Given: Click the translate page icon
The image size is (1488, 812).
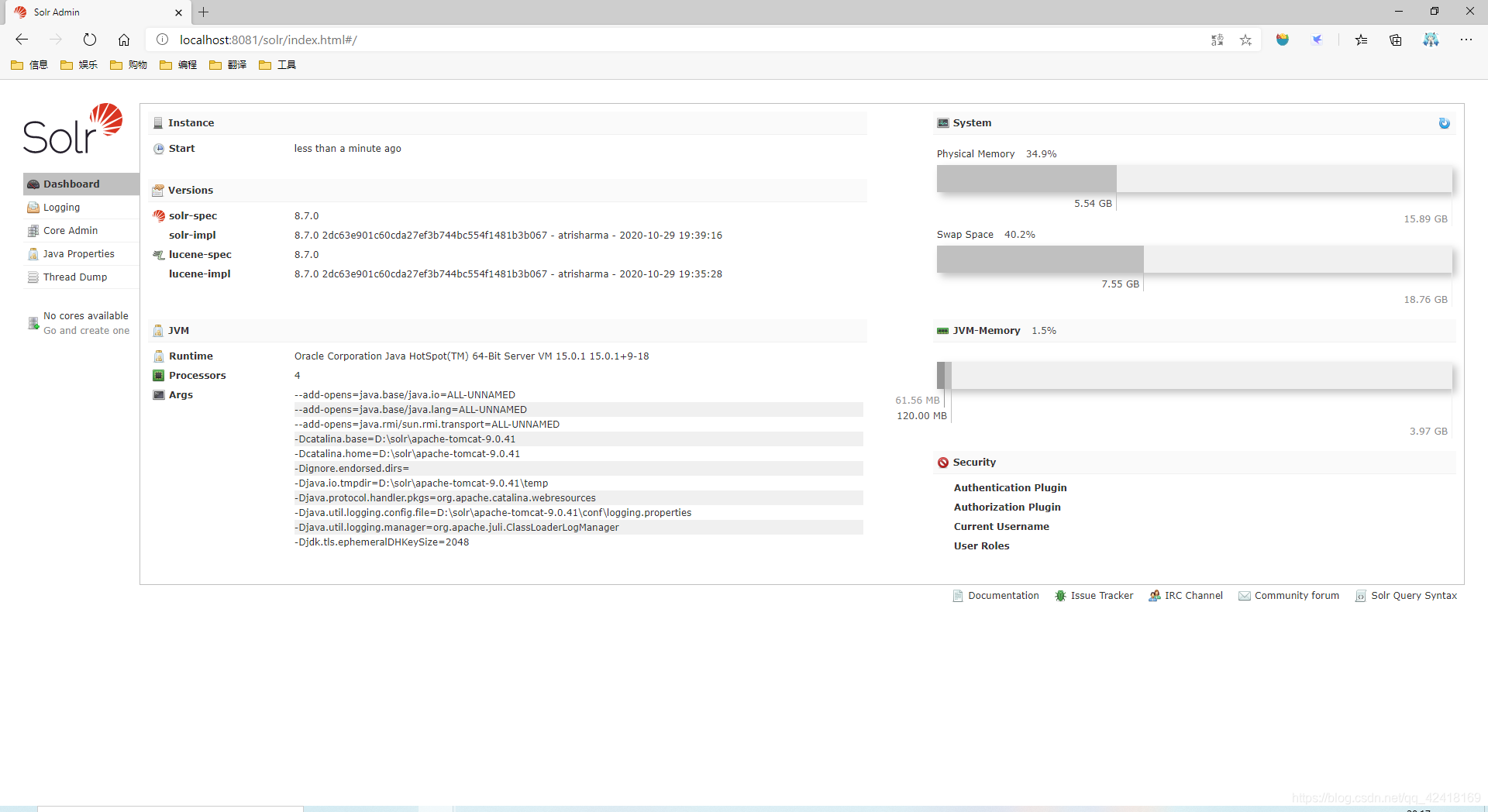Looking at the screenshot, I should 1217,40.
